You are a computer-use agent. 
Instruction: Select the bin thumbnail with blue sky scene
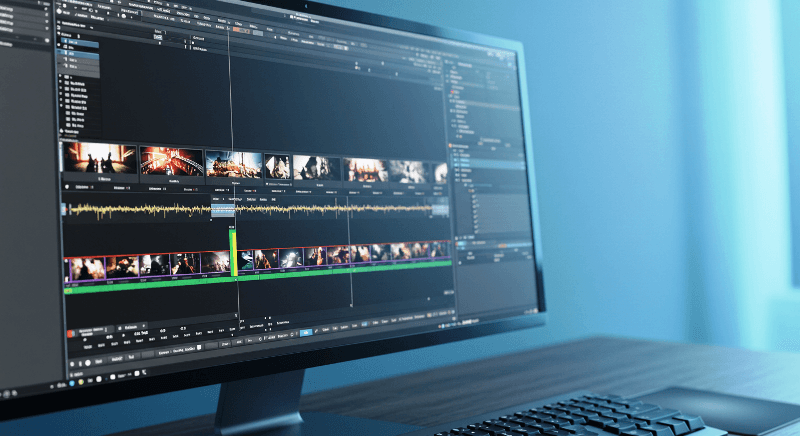point(234,164)
